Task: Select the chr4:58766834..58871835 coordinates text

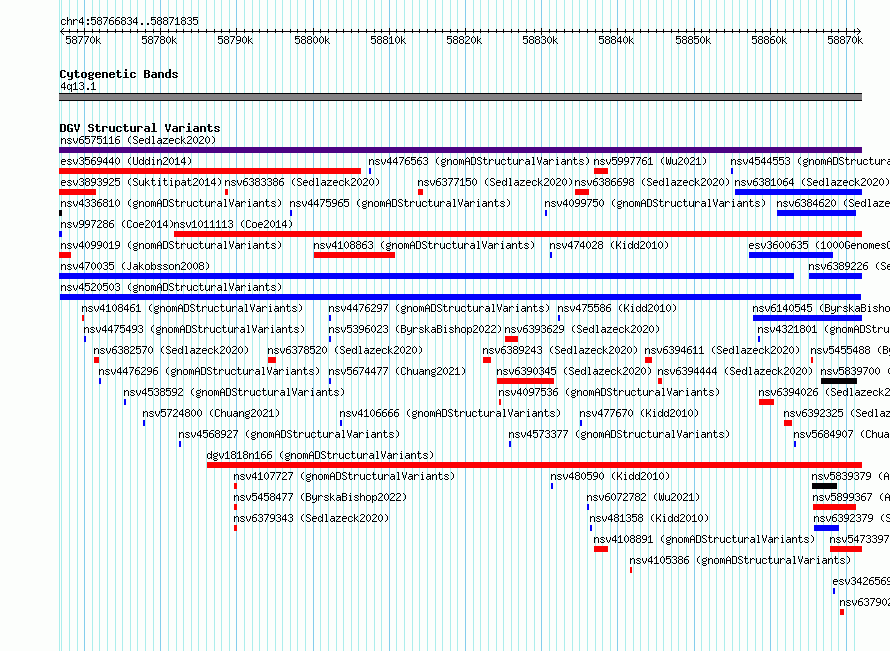Action: 129,22
